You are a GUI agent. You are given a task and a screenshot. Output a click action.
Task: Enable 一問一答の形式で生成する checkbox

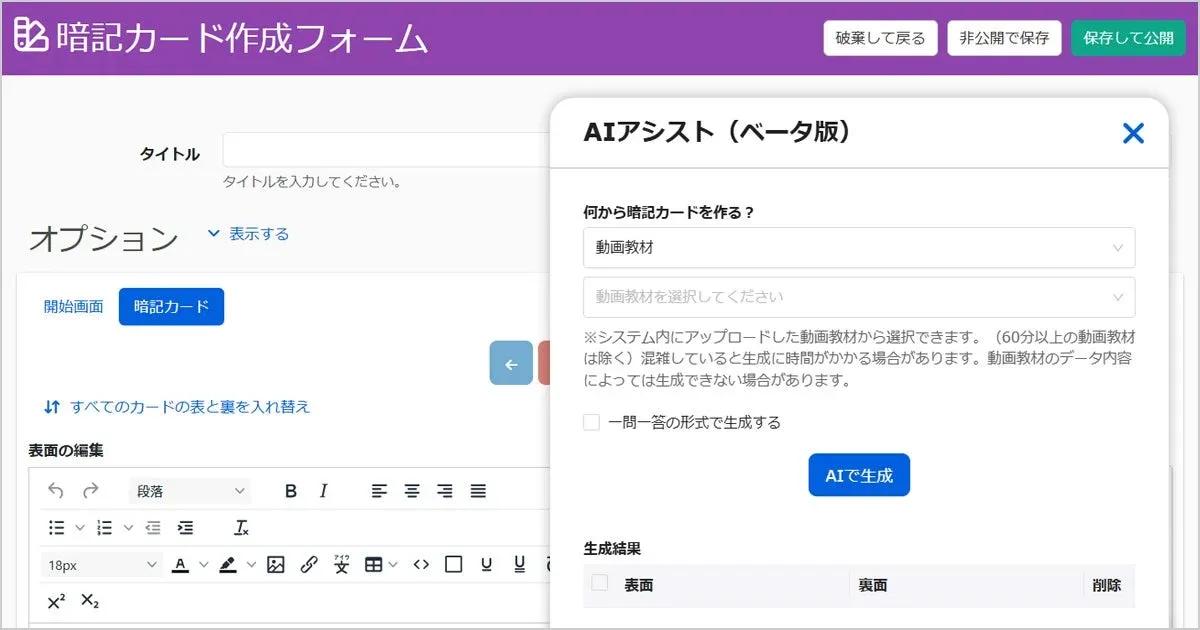pyautogui.click(x=590, y=421)
